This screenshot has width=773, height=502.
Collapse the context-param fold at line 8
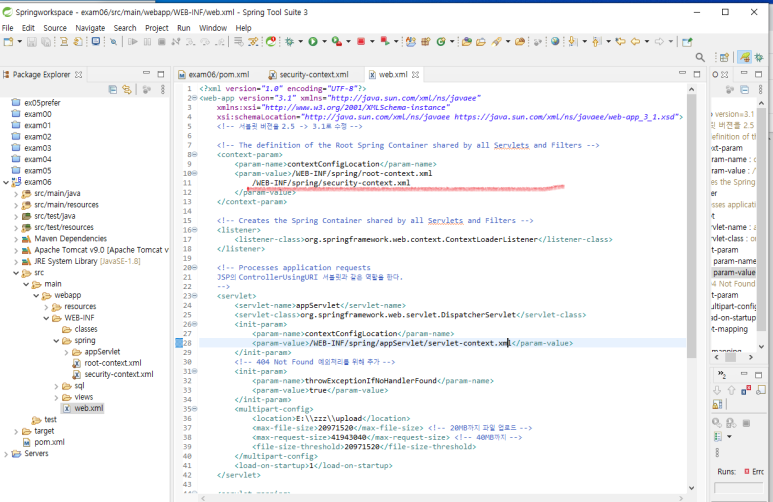195,154
